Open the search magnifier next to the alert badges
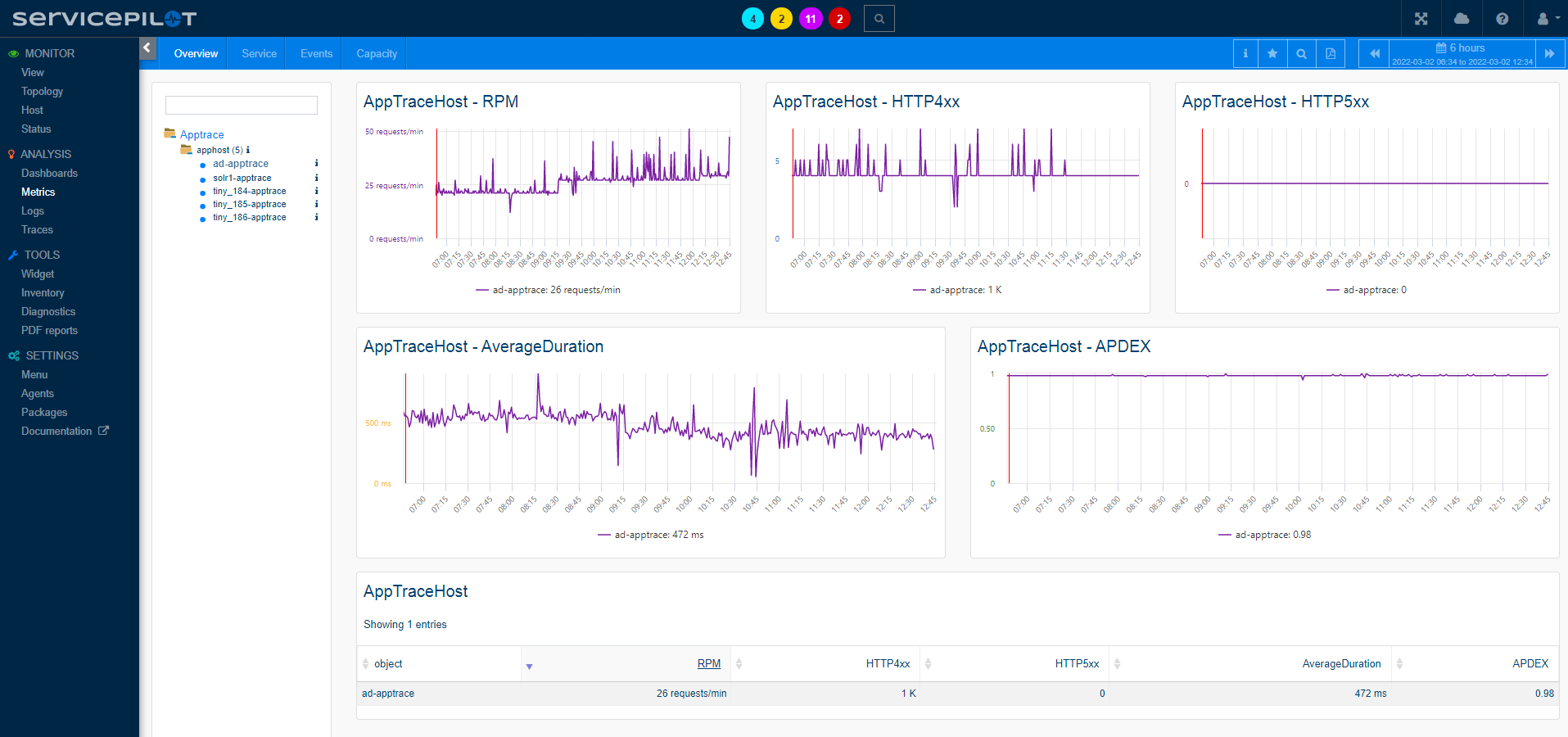1568x737 pixels. [879, 18]
